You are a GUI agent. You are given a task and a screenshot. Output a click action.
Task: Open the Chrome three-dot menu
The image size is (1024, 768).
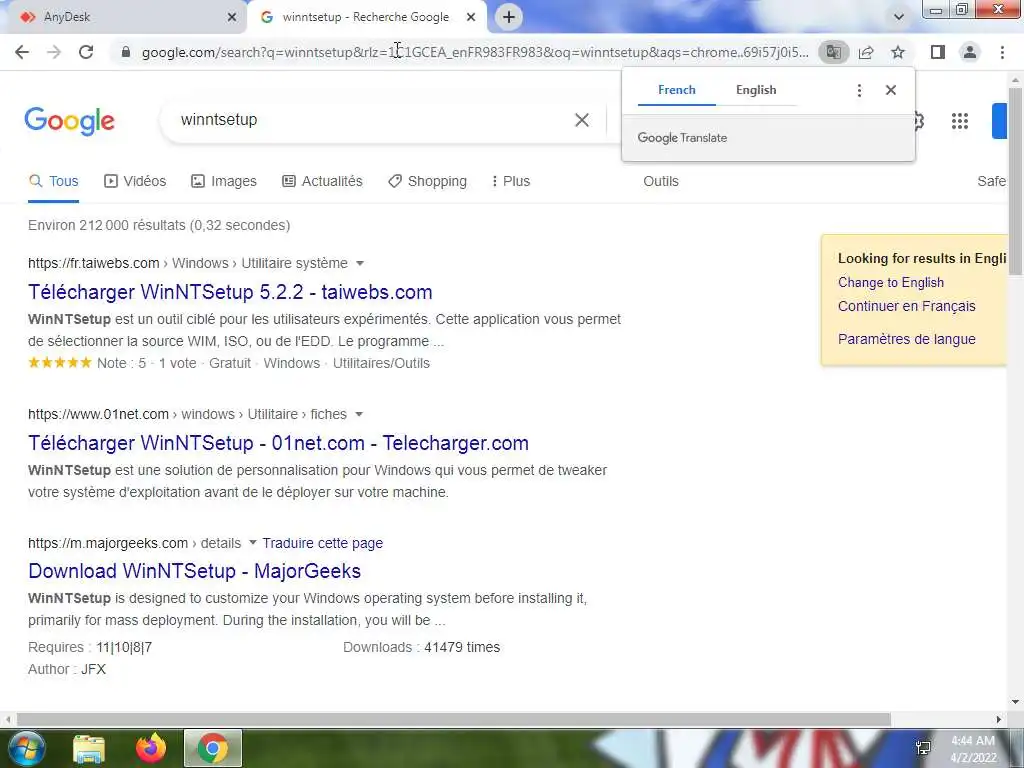[1002, 52]
